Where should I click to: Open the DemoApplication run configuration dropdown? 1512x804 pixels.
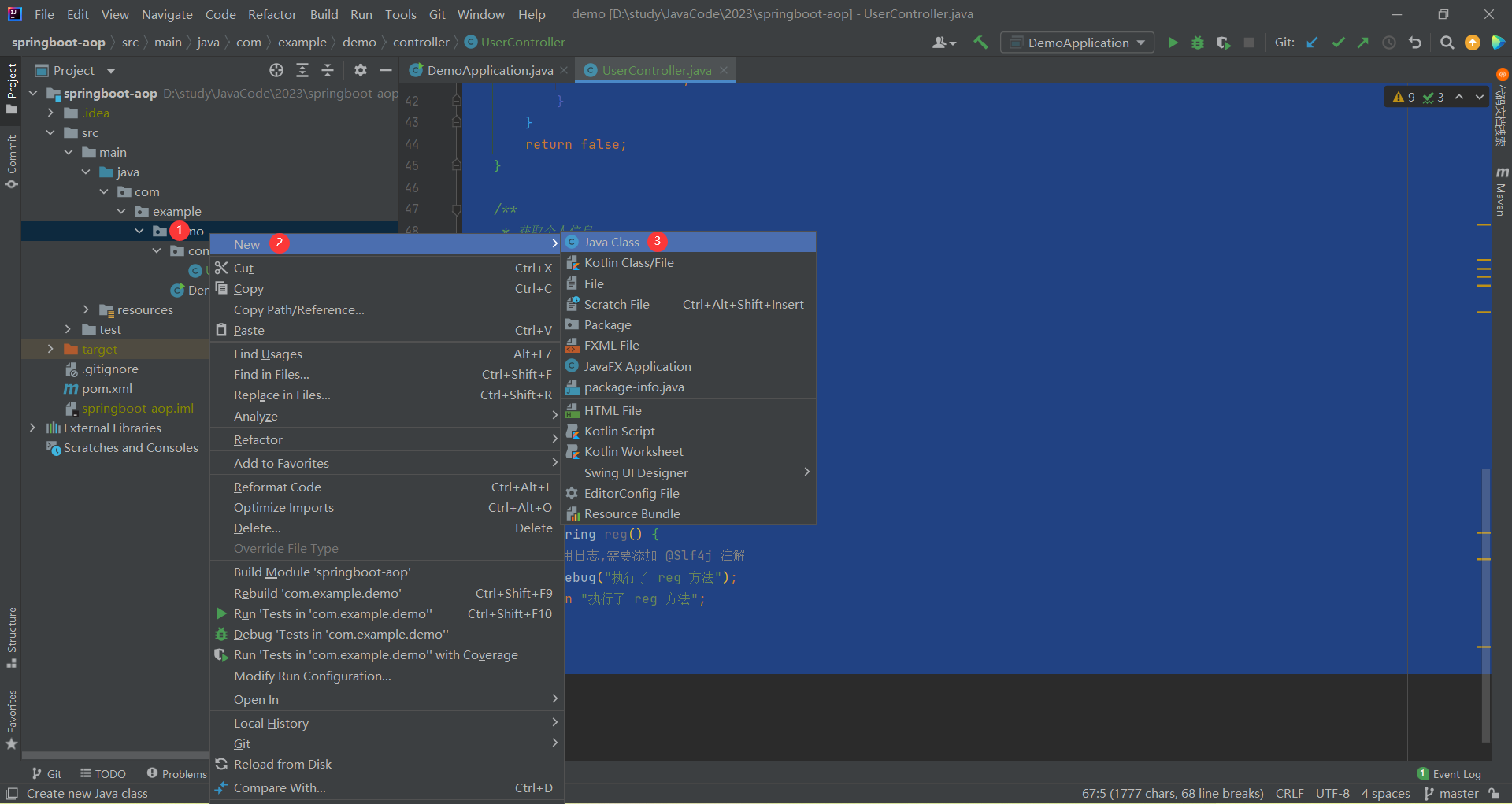(x=1077, y=43)
